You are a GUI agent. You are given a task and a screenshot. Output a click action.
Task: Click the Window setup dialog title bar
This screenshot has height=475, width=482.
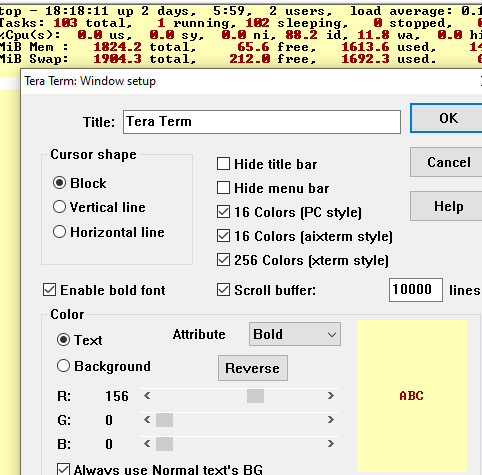point(251,81)
